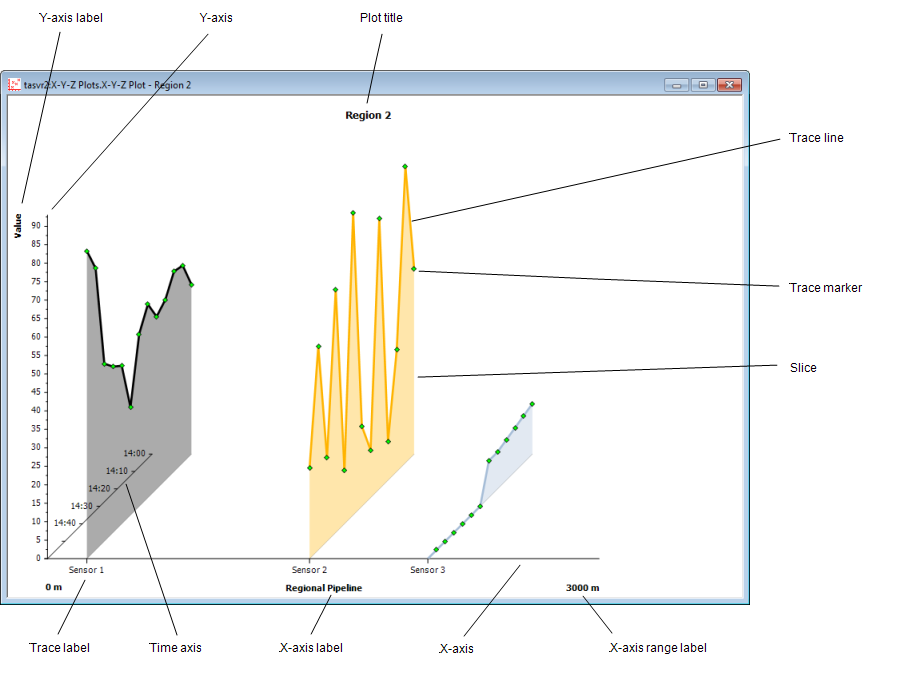Minimize the Region 2 plot window
Image resolution: width=920 pixels, height=691 pixels.
coord(675,85)
